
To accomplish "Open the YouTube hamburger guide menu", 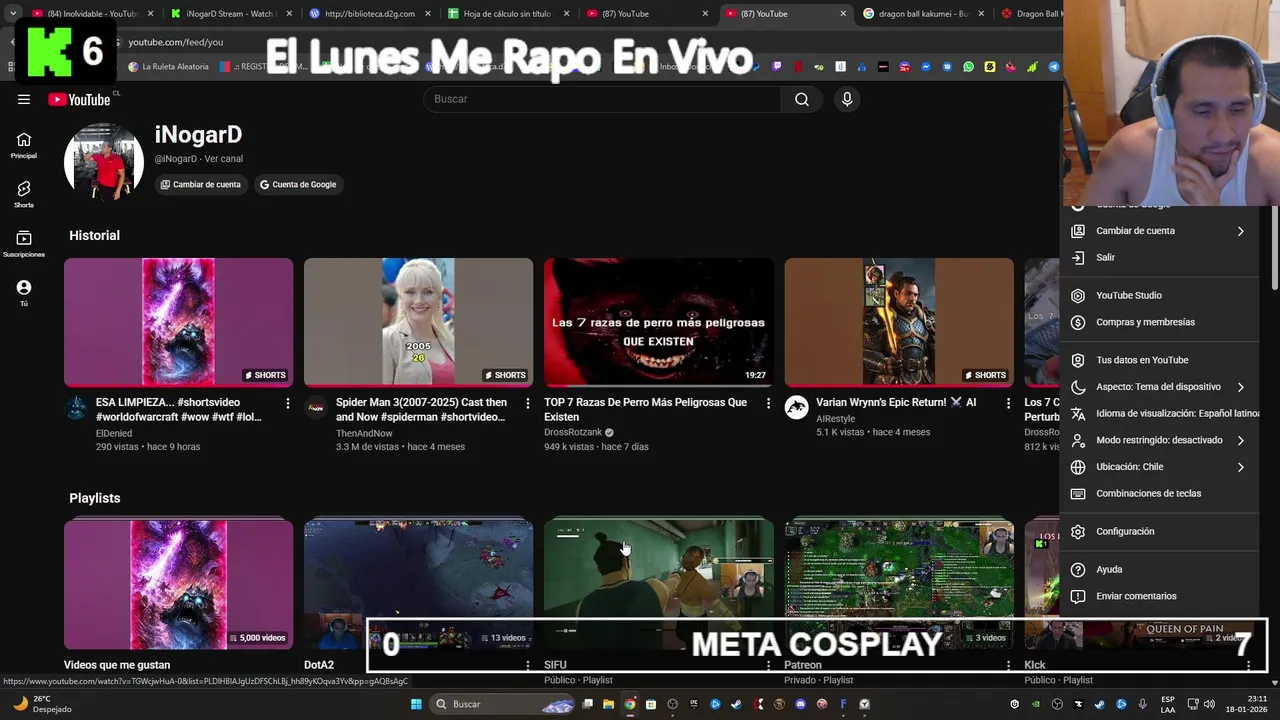I will click(24, 99).
